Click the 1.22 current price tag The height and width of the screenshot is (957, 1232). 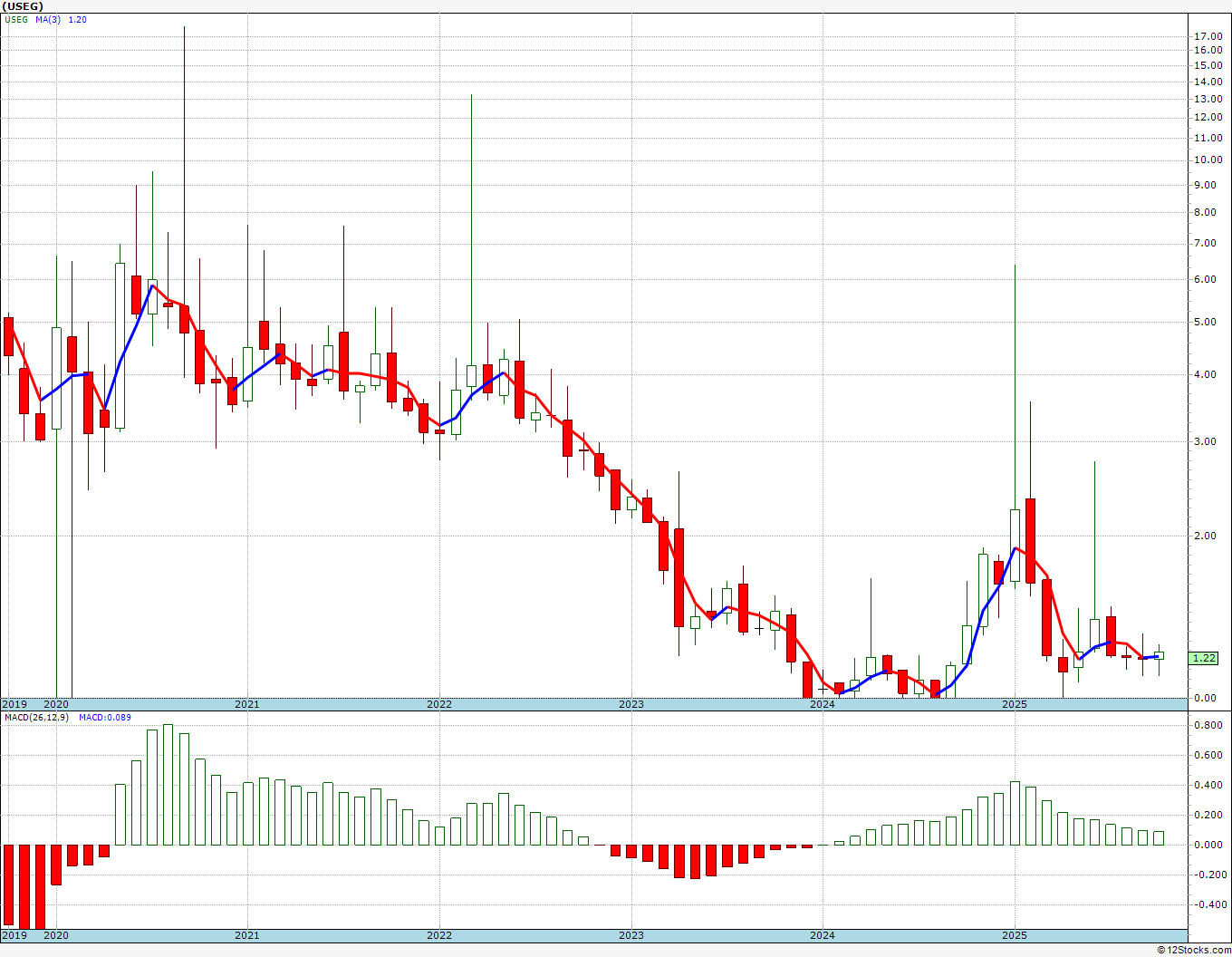[x=1204, y=659]
